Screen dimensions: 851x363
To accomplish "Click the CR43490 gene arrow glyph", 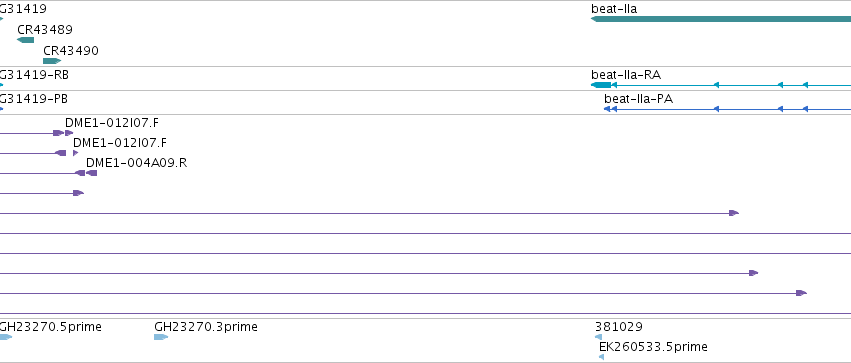I will click(x=52, y=61).
